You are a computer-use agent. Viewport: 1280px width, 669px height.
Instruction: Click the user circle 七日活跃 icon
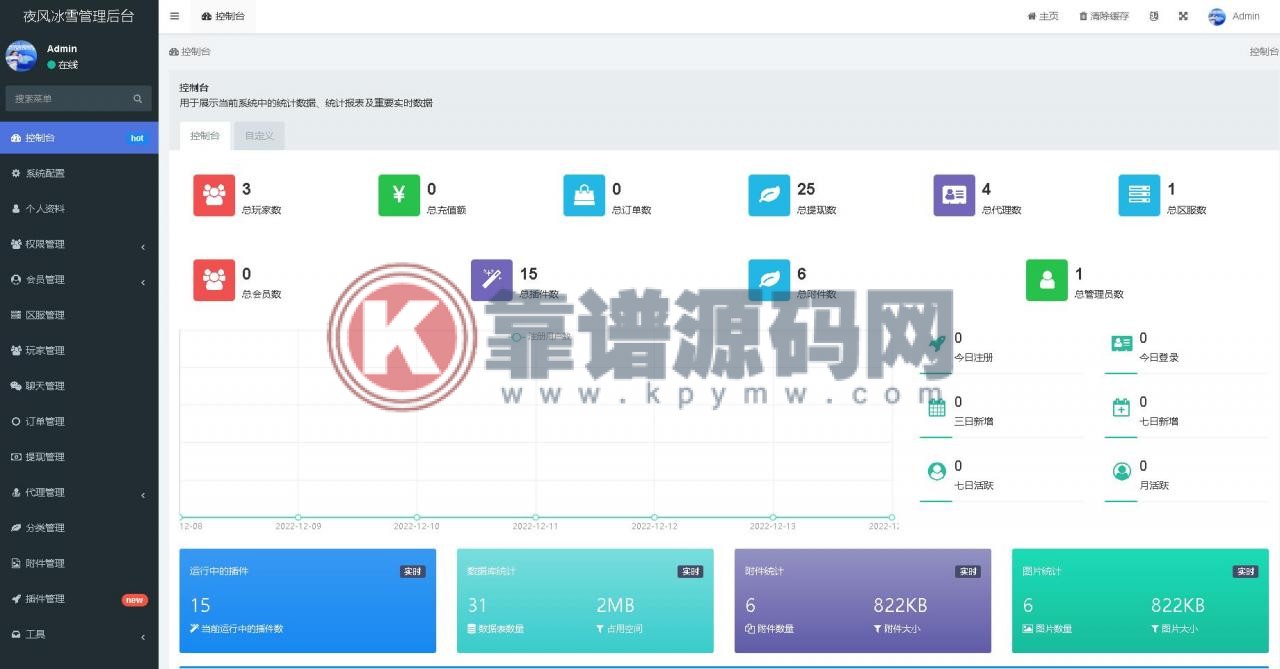(x=937, y=471)
